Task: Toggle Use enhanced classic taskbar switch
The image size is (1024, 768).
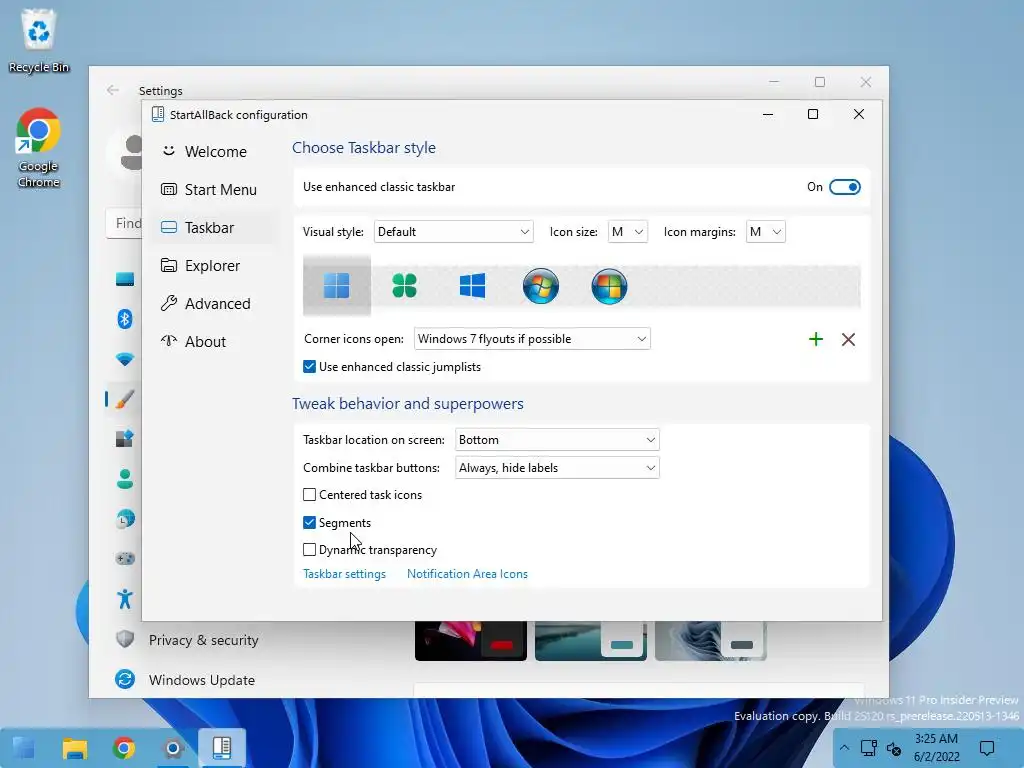Action: [x=844, y=187]
